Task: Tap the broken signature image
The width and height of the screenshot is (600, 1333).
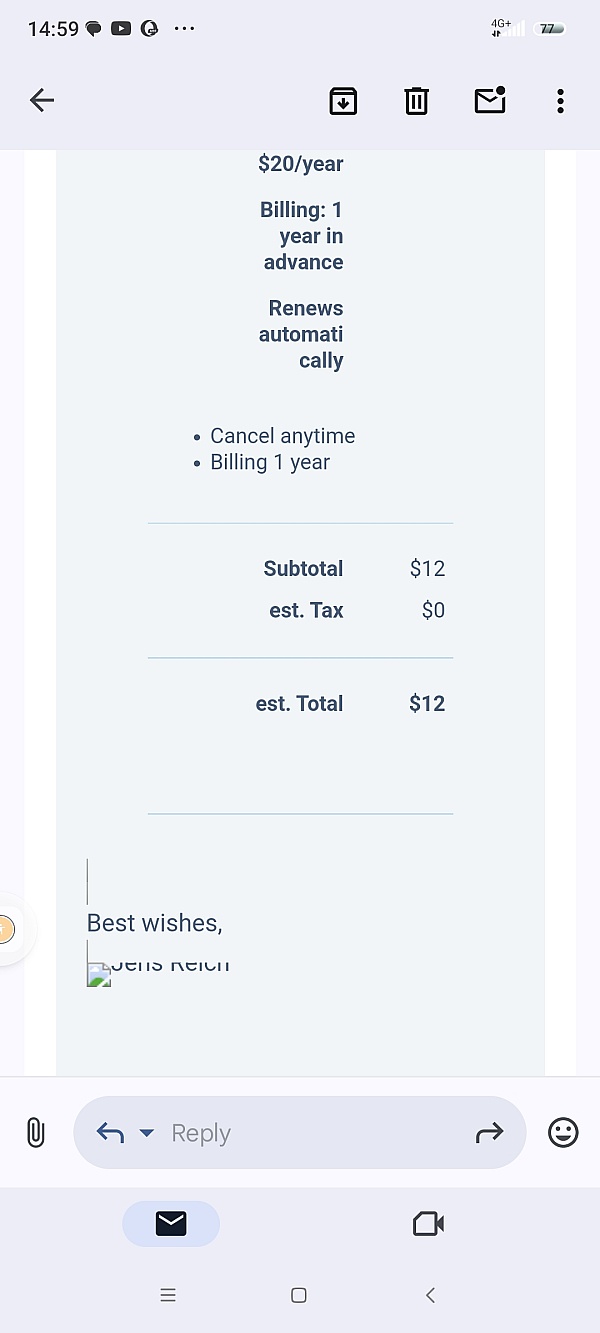Action: pyautogui.click(x=99, y=975)
